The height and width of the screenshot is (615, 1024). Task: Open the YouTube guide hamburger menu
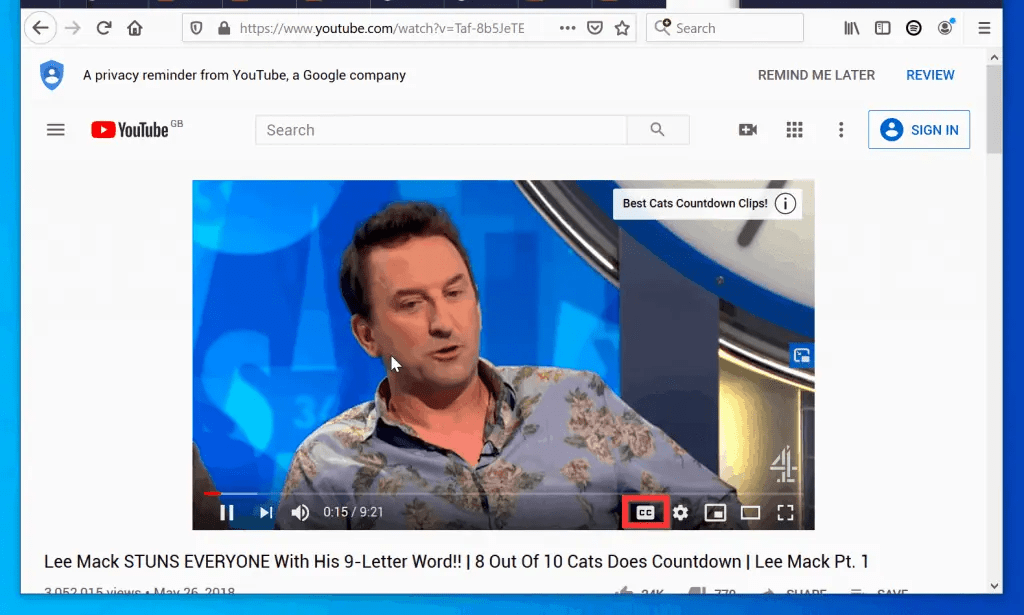pyautogui.click(x=55, y=129)
